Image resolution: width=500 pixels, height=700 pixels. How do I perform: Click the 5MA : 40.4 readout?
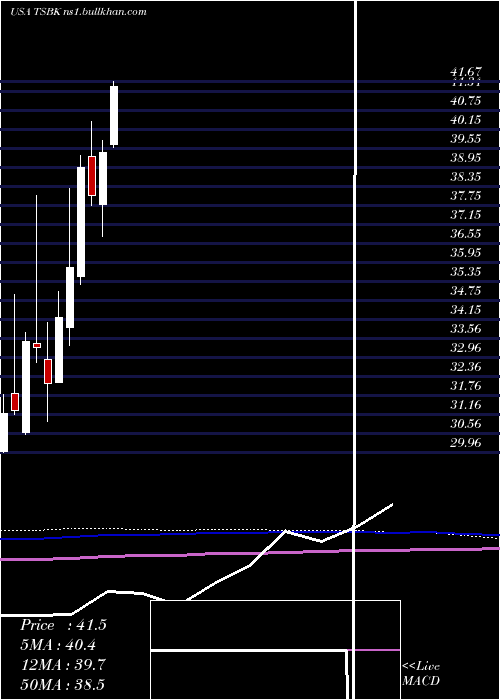point(58,645)
